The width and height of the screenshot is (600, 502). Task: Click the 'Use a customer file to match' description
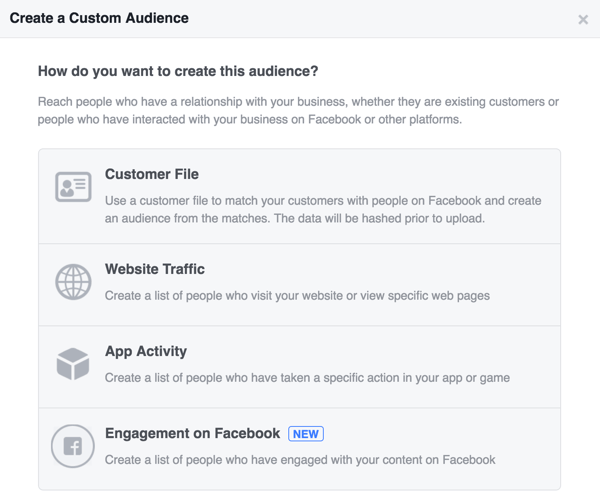(x=200, y=200)
